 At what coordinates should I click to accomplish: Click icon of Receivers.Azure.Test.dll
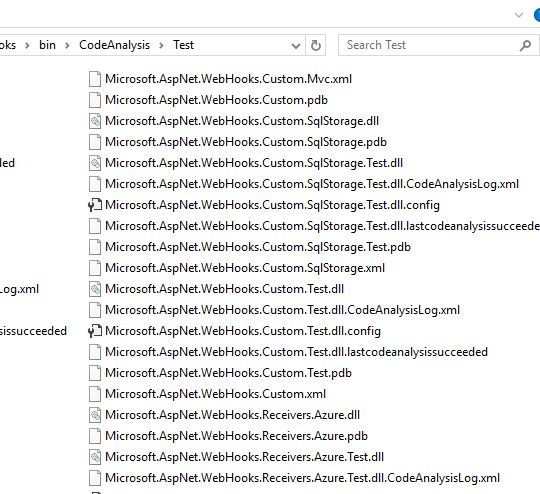95,457
